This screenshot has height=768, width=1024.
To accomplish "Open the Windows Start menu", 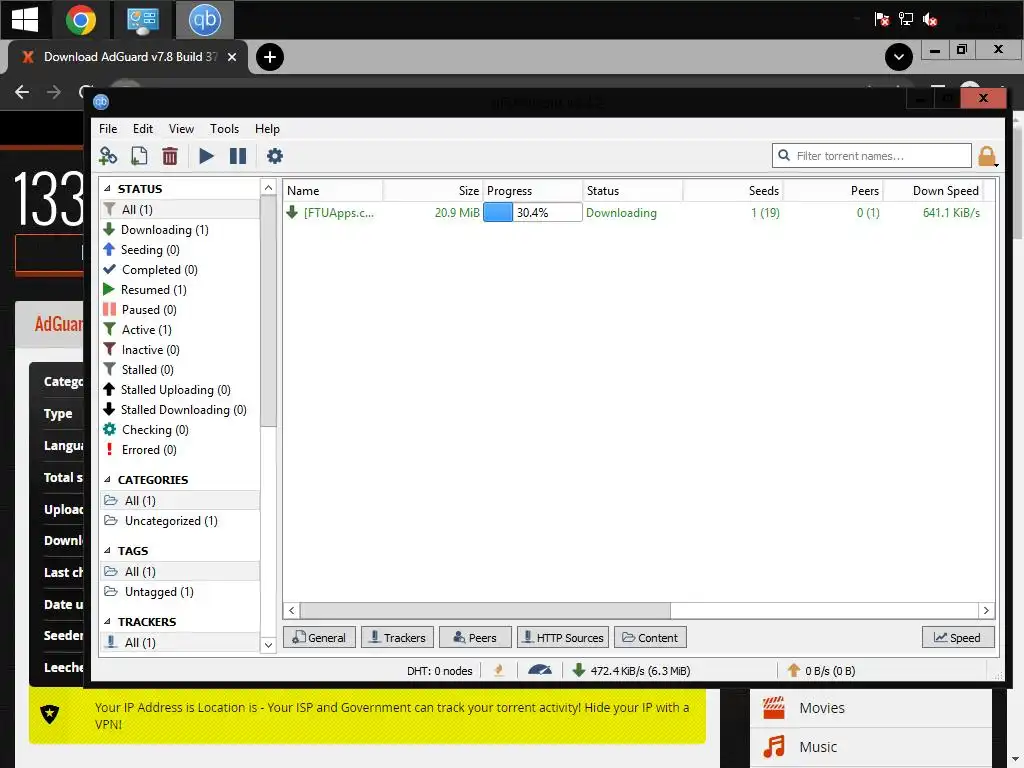I will click(x=25, y=20).
